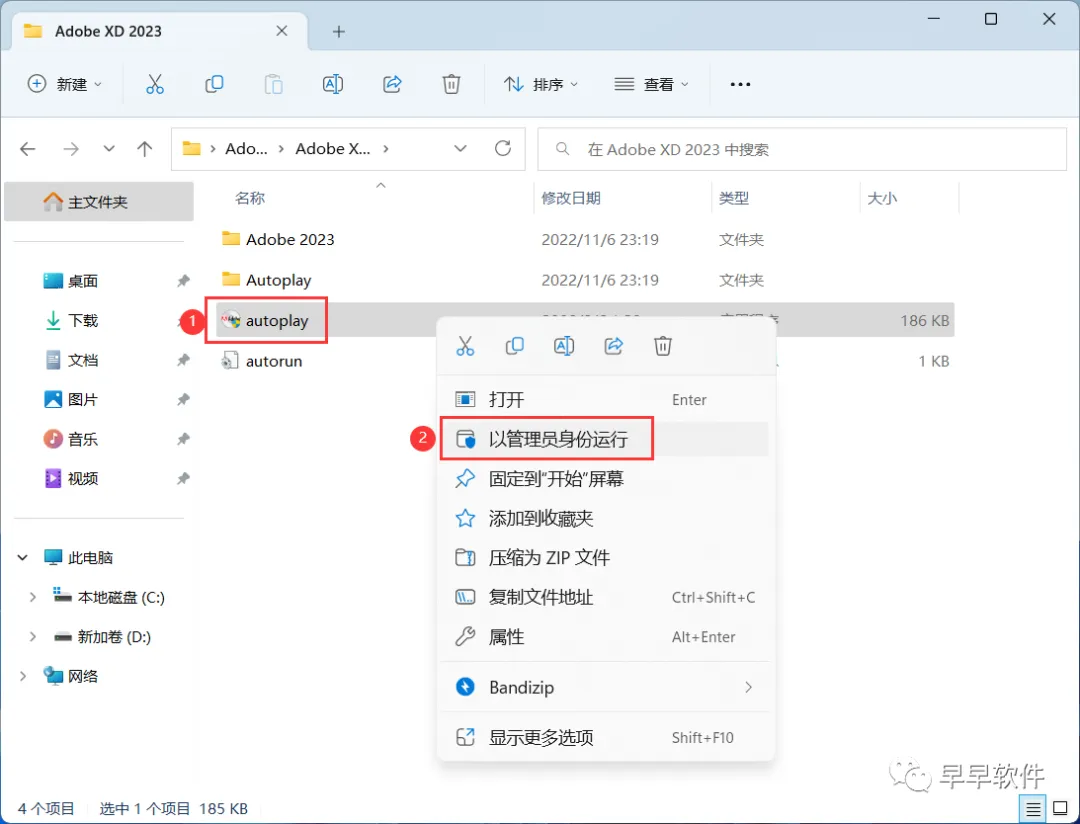Screen dimensions: 1080x824
Task: Click the search box for Adobe XD 2023
Action: 802,149
